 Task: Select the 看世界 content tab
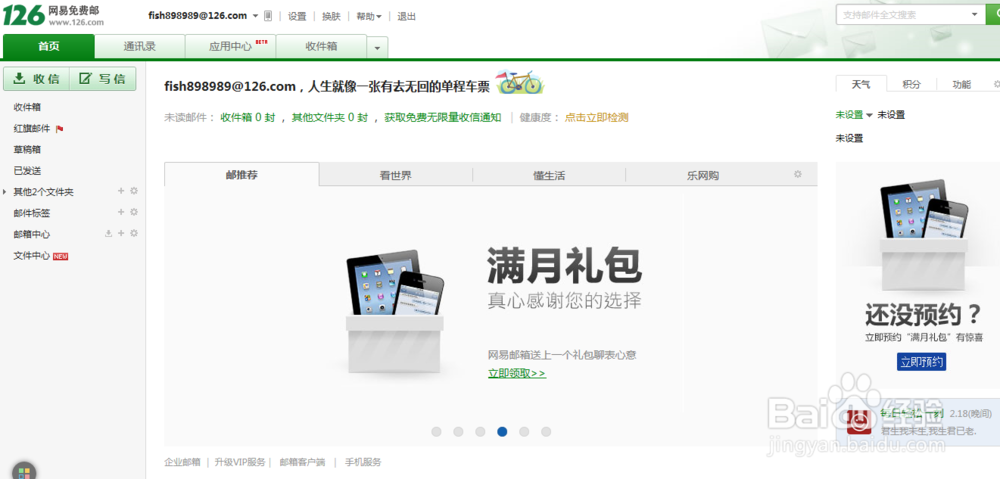(x=395, y=175)
